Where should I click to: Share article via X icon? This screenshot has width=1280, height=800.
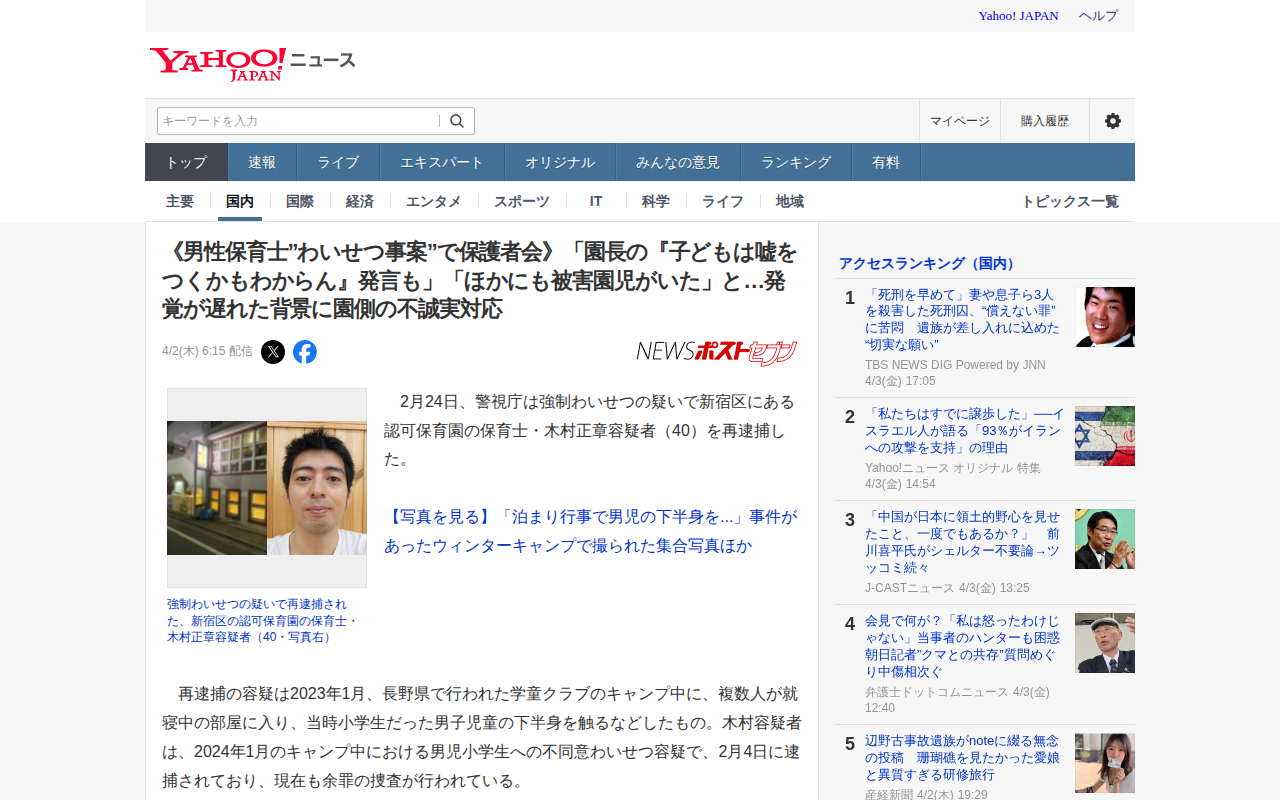[273, 352]
